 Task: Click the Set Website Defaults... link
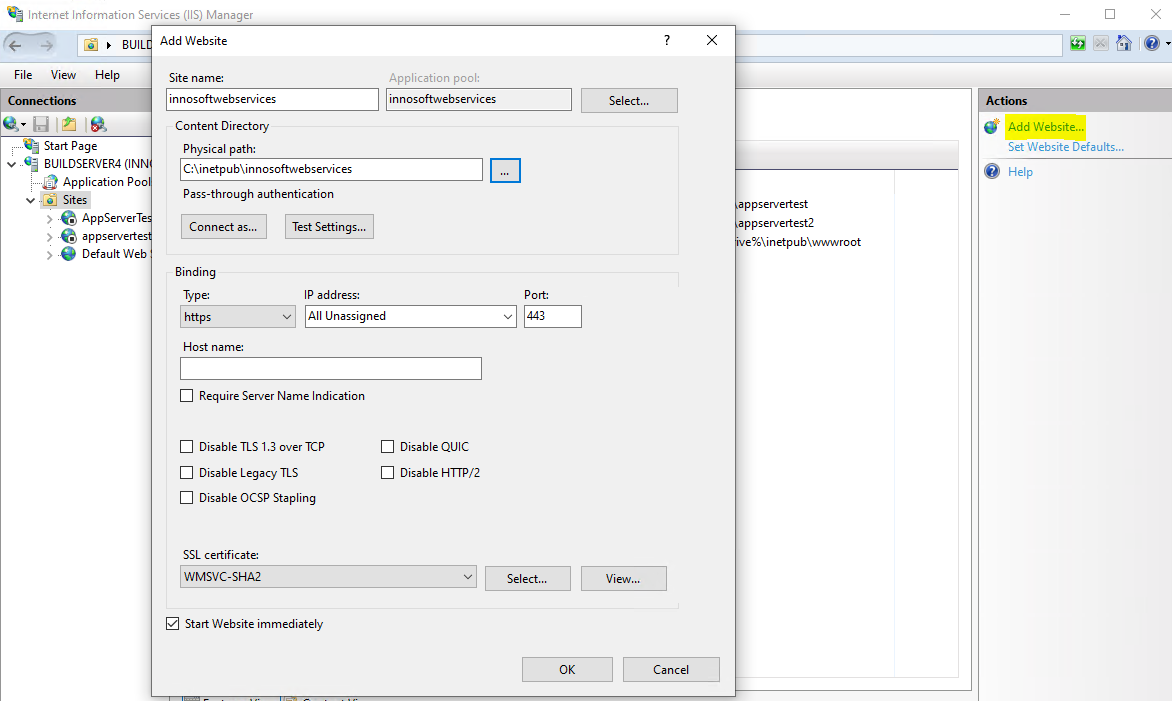pyautogui.click(x=1065, y=147)
